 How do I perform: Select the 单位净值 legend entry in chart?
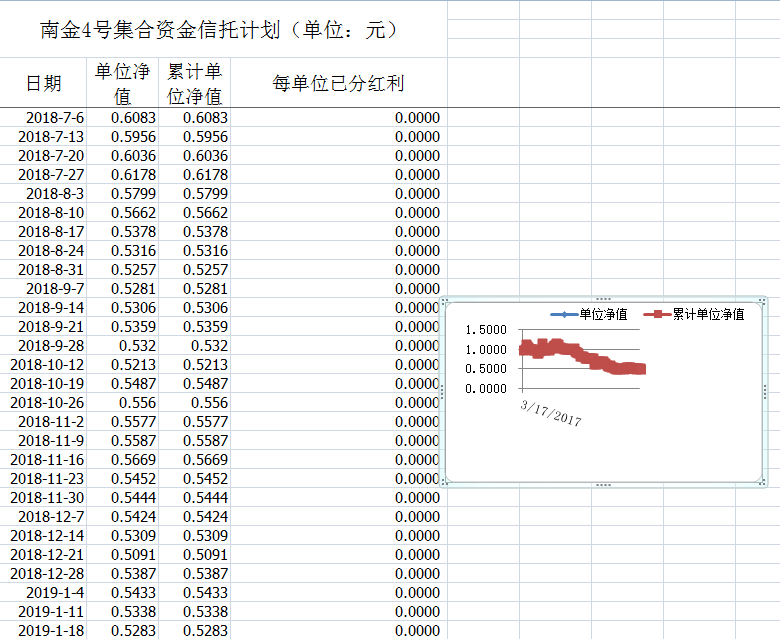pyautogui.click(x=589, y=314)
